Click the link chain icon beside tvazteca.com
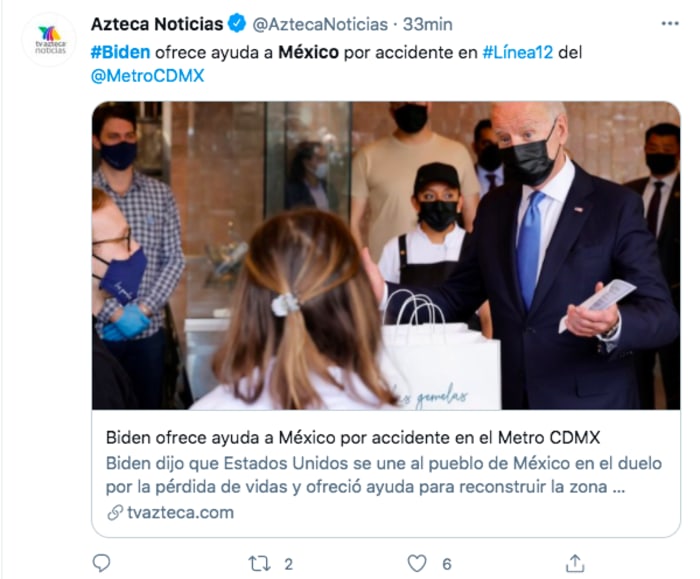 115,512
